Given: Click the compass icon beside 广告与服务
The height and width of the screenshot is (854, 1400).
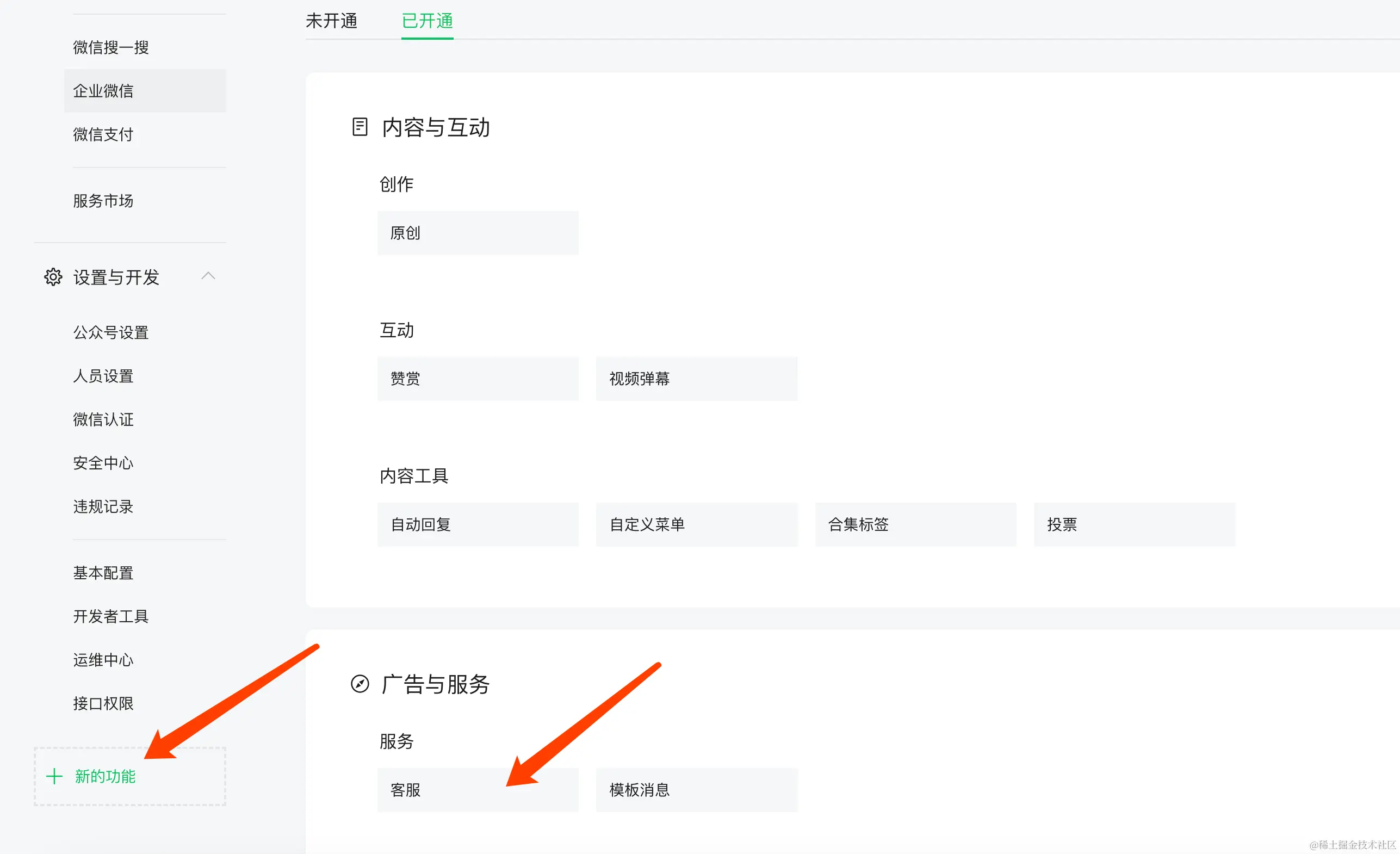Looking at the screenshot, I should point(360,684).
